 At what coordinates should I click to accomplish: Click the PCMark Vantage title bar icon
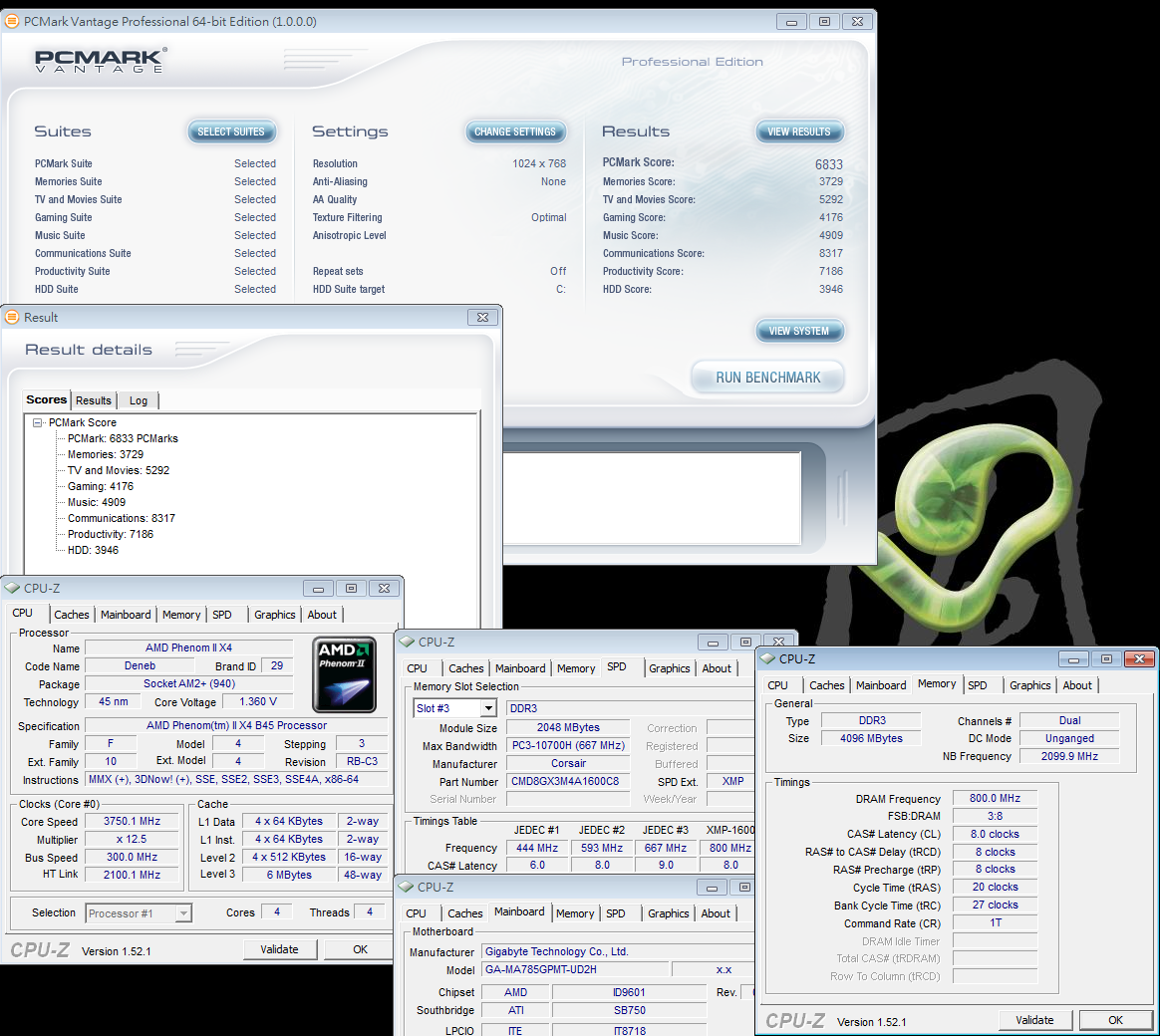point(12,22)
